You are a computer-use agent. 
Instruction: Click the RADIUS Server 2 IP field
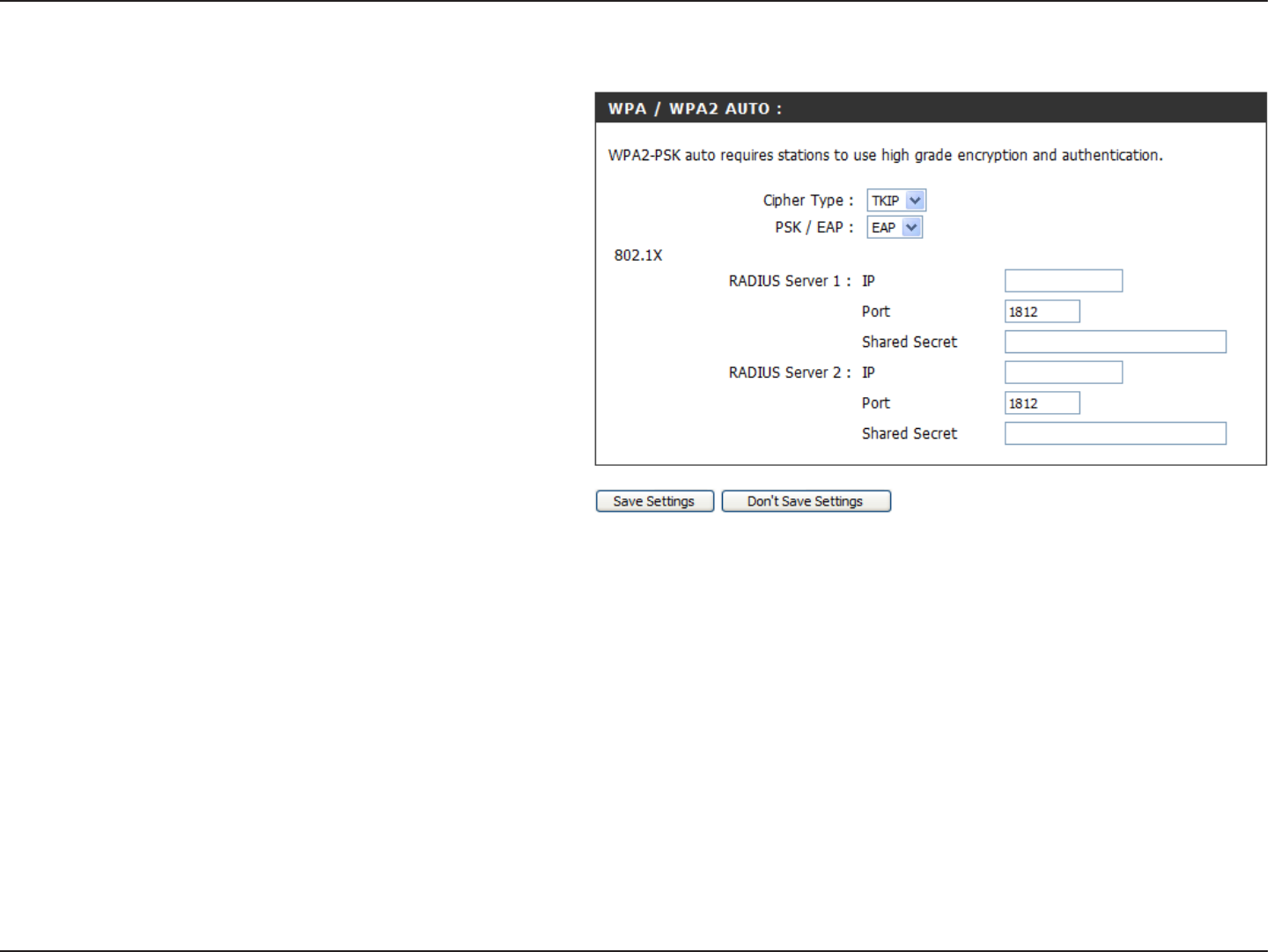click(x=1064, y=373)
